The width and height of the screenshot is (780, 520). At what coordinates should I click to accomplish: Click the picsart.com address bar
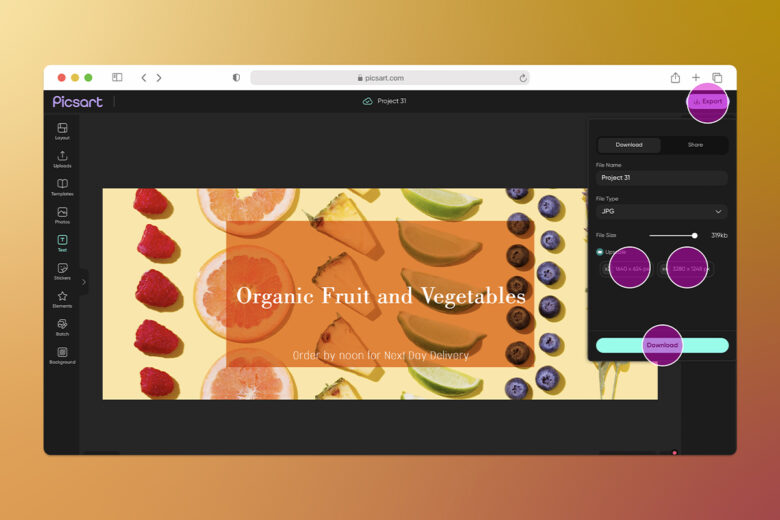point(390,78)
